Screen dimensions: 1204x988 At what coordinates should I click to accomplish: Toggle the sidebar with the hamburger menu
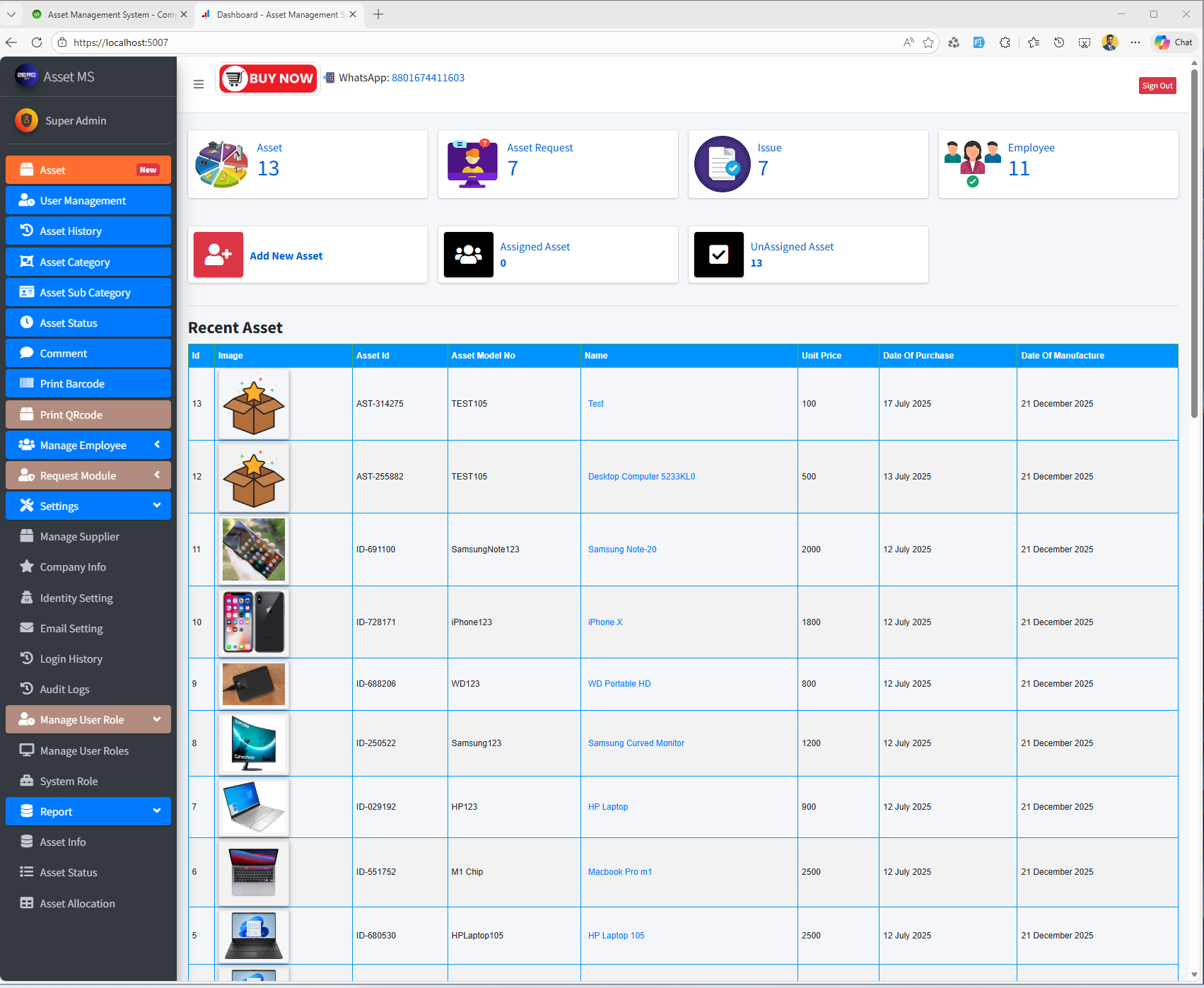click(198, 83)
